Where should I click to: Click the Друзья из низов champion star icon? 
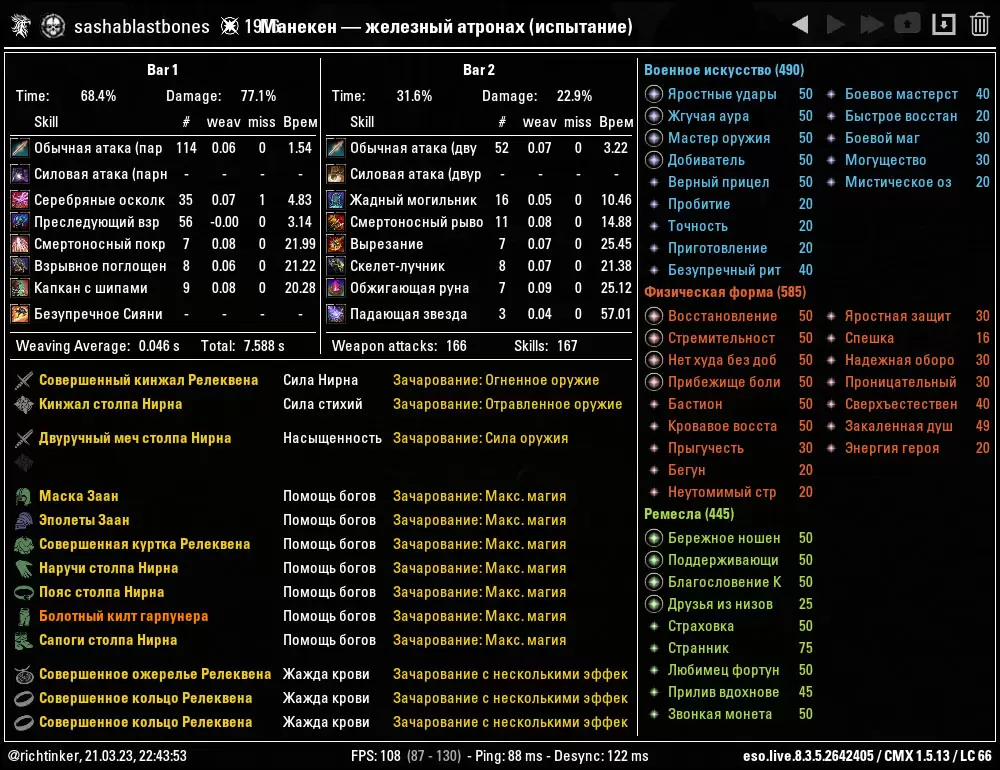654,603
